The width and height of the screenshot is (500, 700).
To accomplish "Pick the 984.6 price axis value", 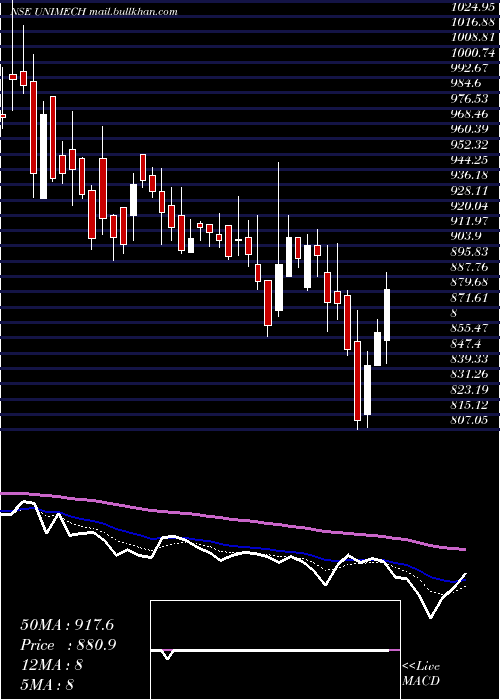I will 467,83.
